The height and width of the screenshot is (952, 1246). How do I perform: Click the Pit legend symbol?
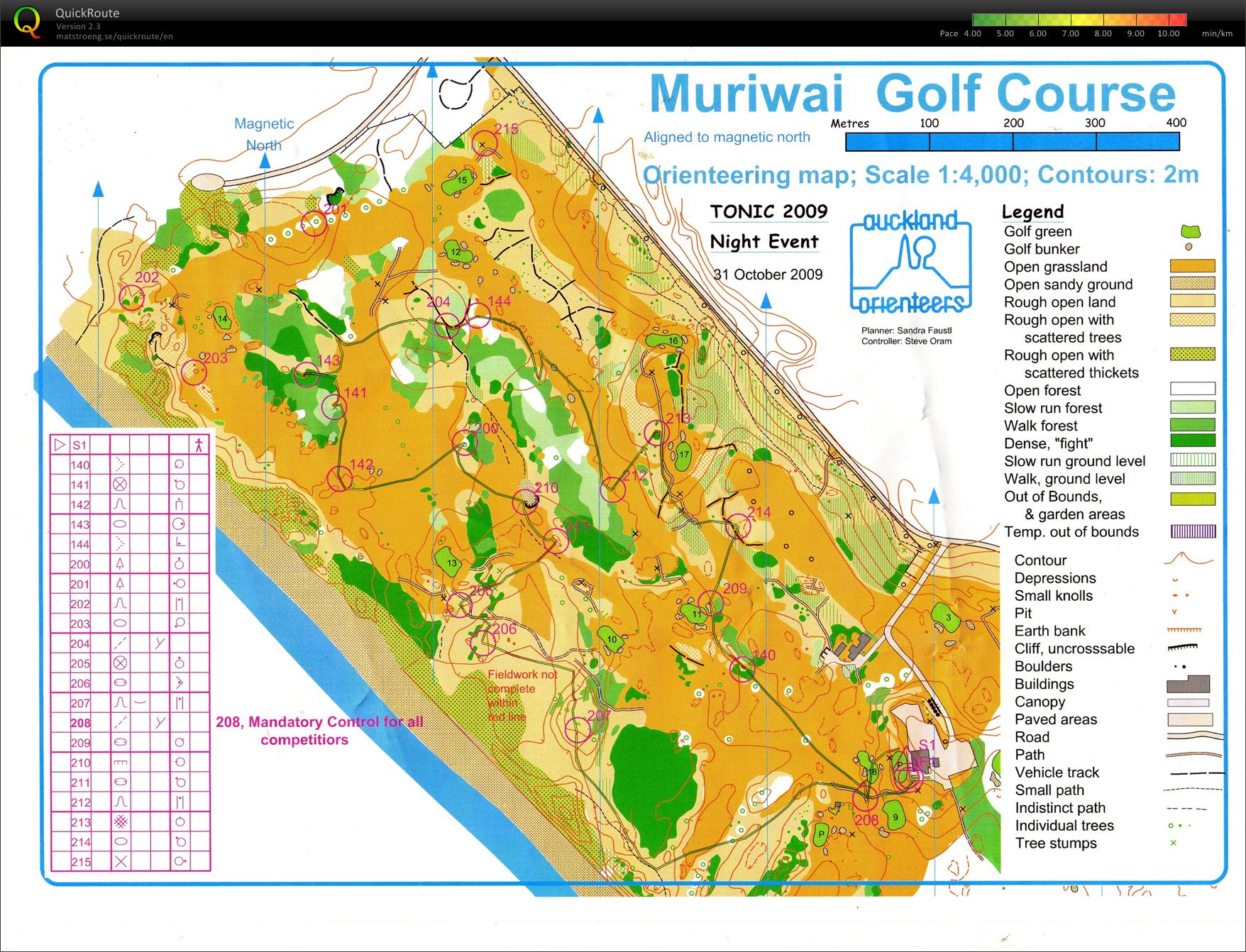click(x=1174, y=612)
